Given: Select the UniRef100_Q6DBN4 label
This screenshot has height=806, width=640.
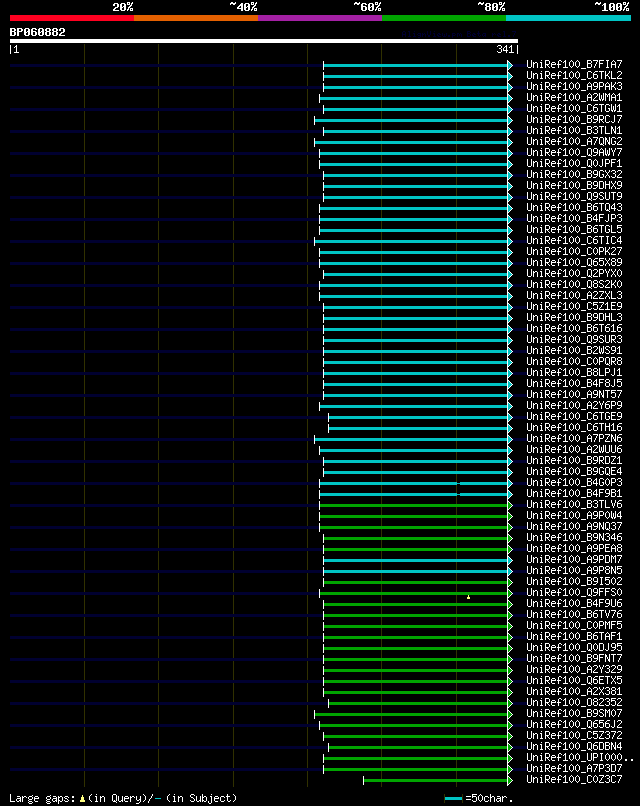Looking at the screenshot, I should tap(574, 746).
